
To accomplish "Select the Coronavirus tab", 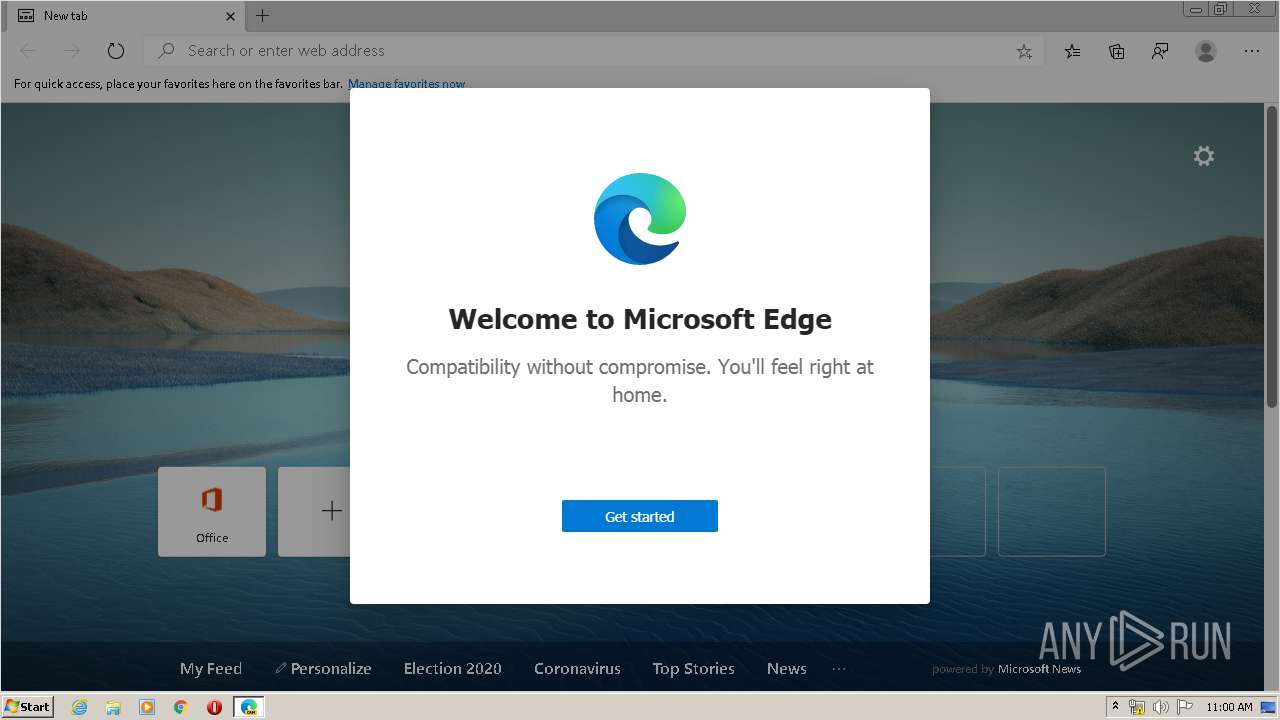I will click(x=577, y=669).
